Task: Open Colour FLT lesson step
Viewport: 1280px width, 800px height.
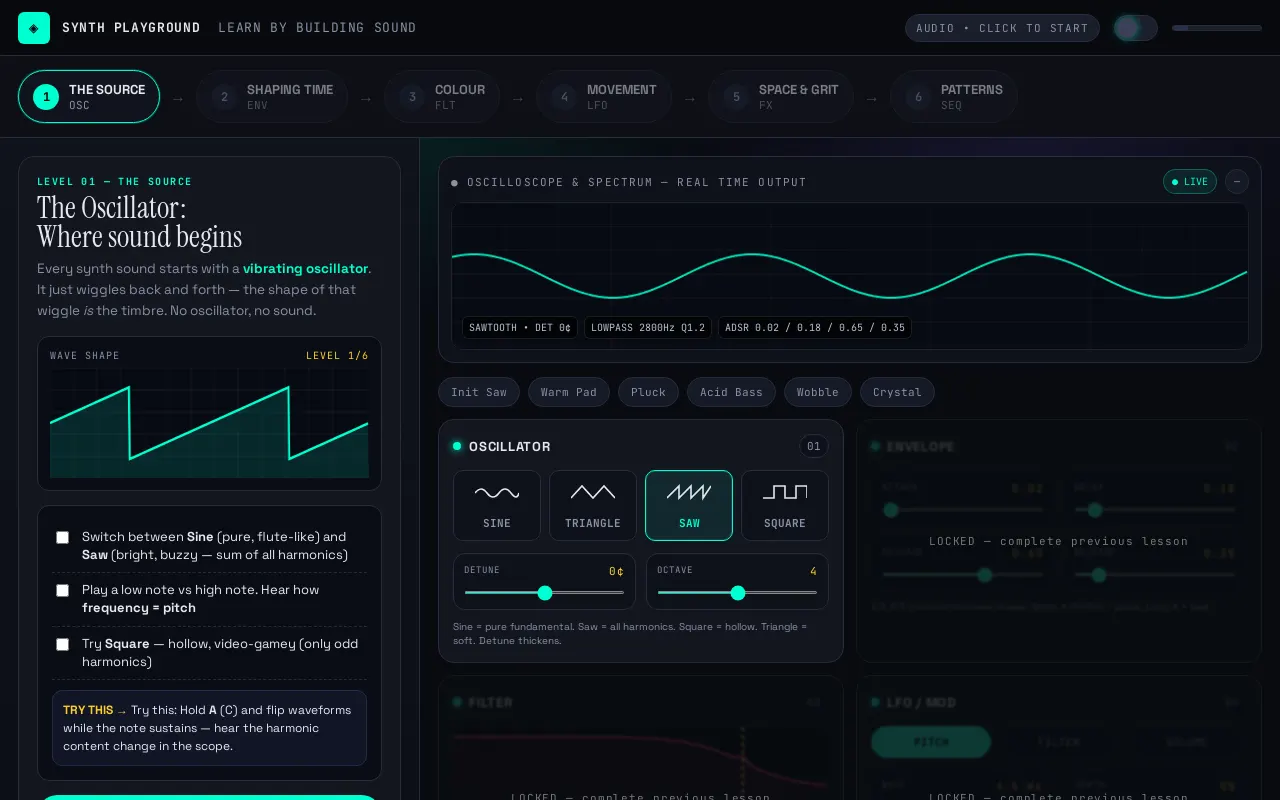Action: pos(442,97)
